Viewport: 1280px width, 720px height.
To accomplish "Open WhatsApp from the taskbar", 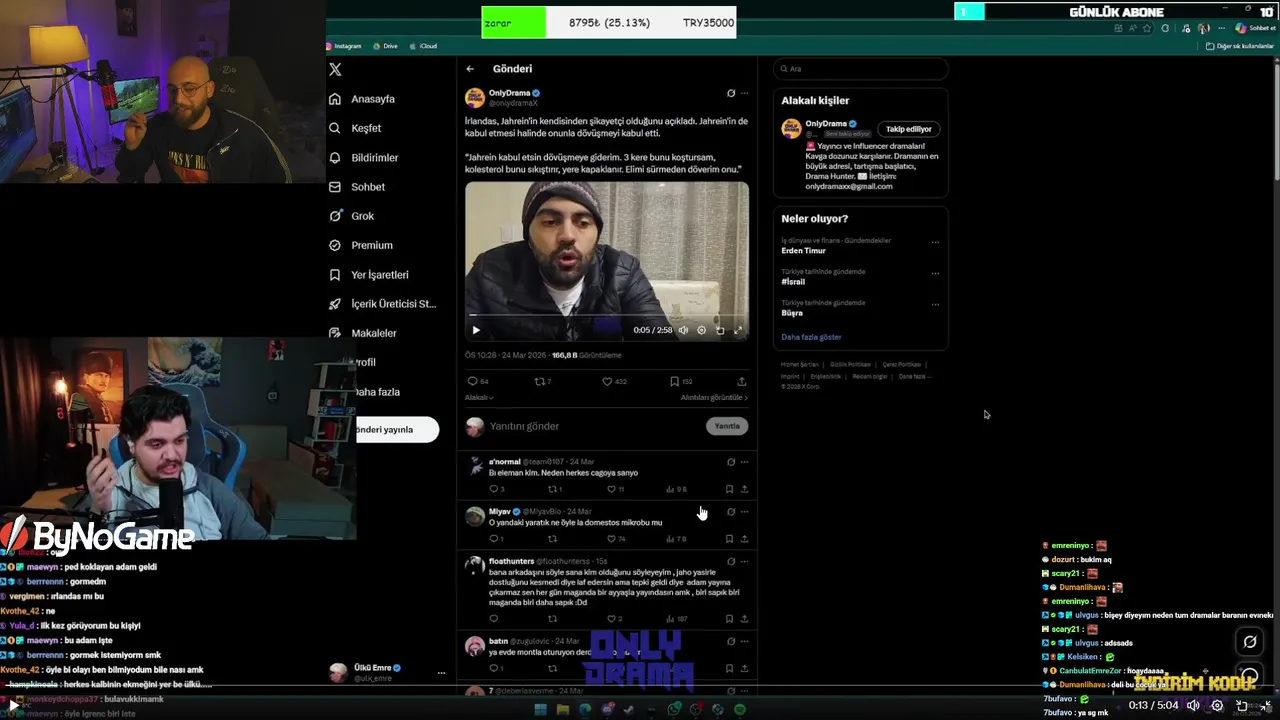I will 674,709.
